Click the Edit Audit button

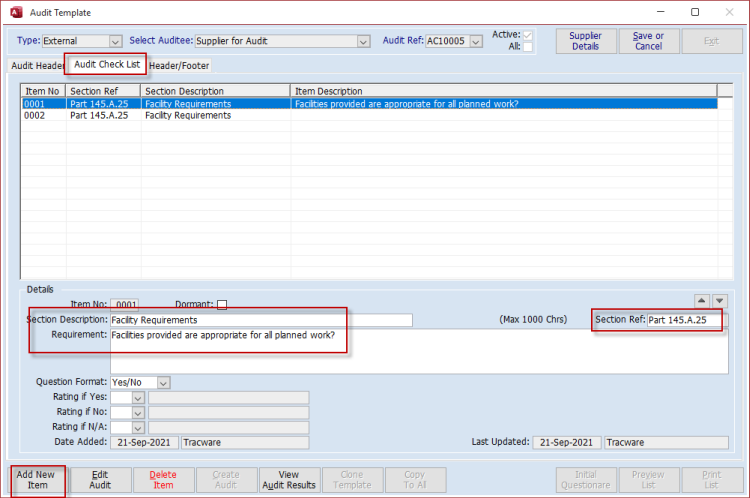(x=100, y=480)
